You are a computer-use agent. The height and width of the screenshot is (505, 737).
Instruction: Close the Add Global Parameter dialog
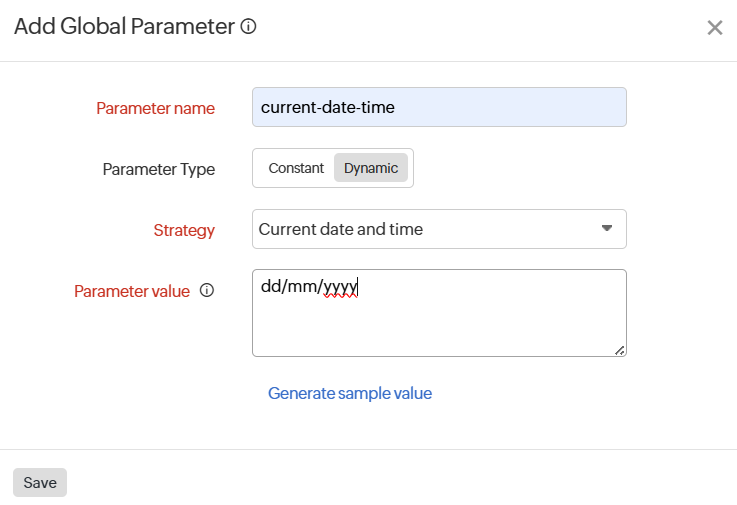coord(714,28)
